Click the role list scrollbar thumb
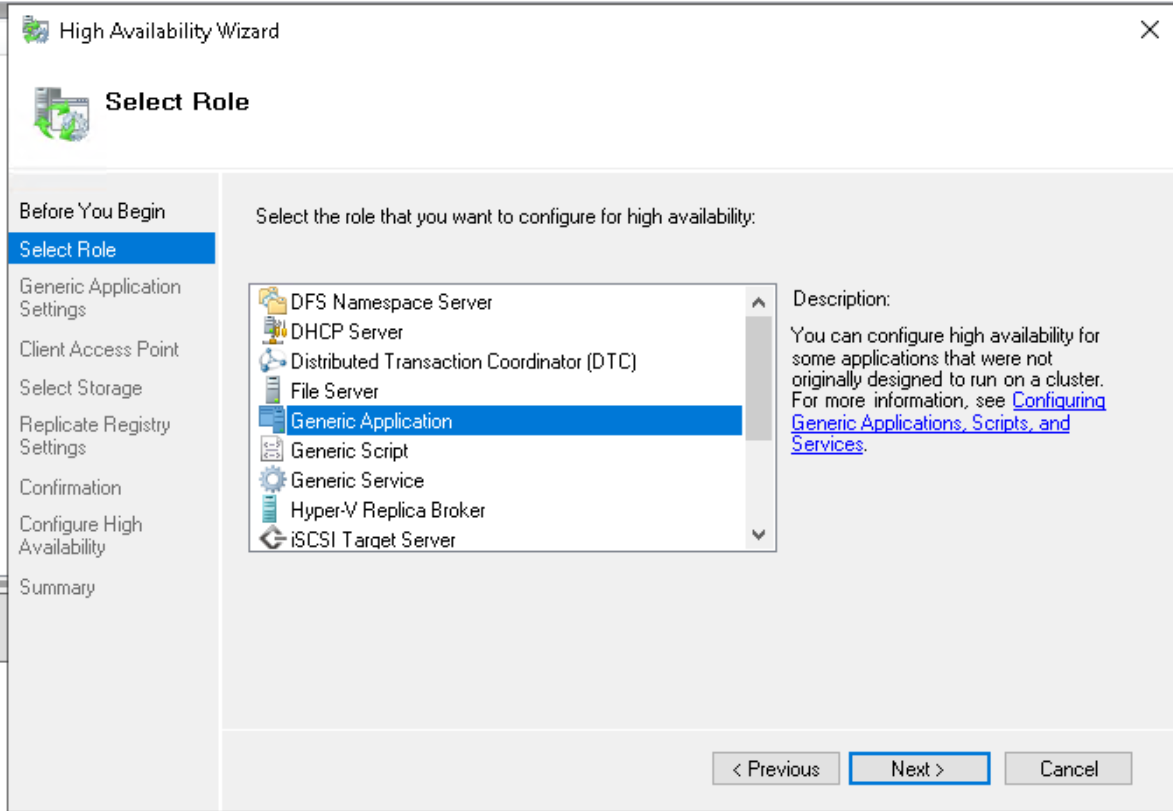 coord(759,376)
